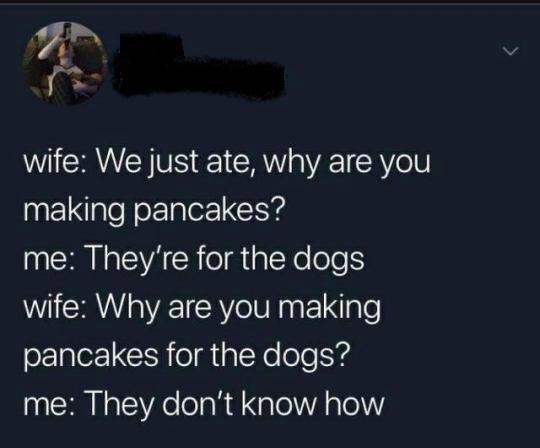Click the line 'wife: We just ate, why are you'

click(227, 163)
